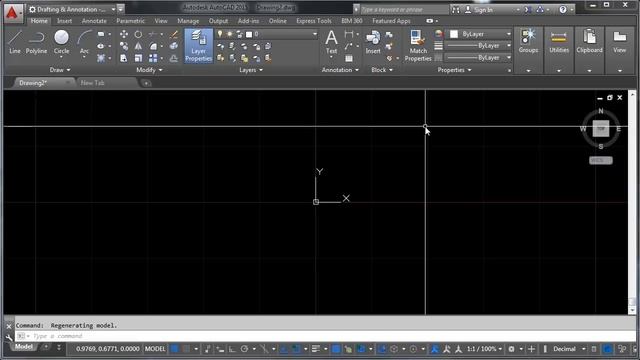Select the Polyline tool
This screenshot has width=640, height=360.
coord(36,42)
